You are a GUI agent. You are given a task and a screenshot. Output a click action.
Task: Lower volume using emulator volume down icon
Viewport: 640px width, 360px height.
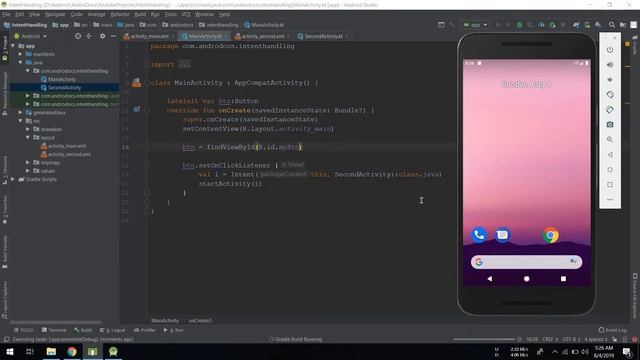[x=610, y=80]
